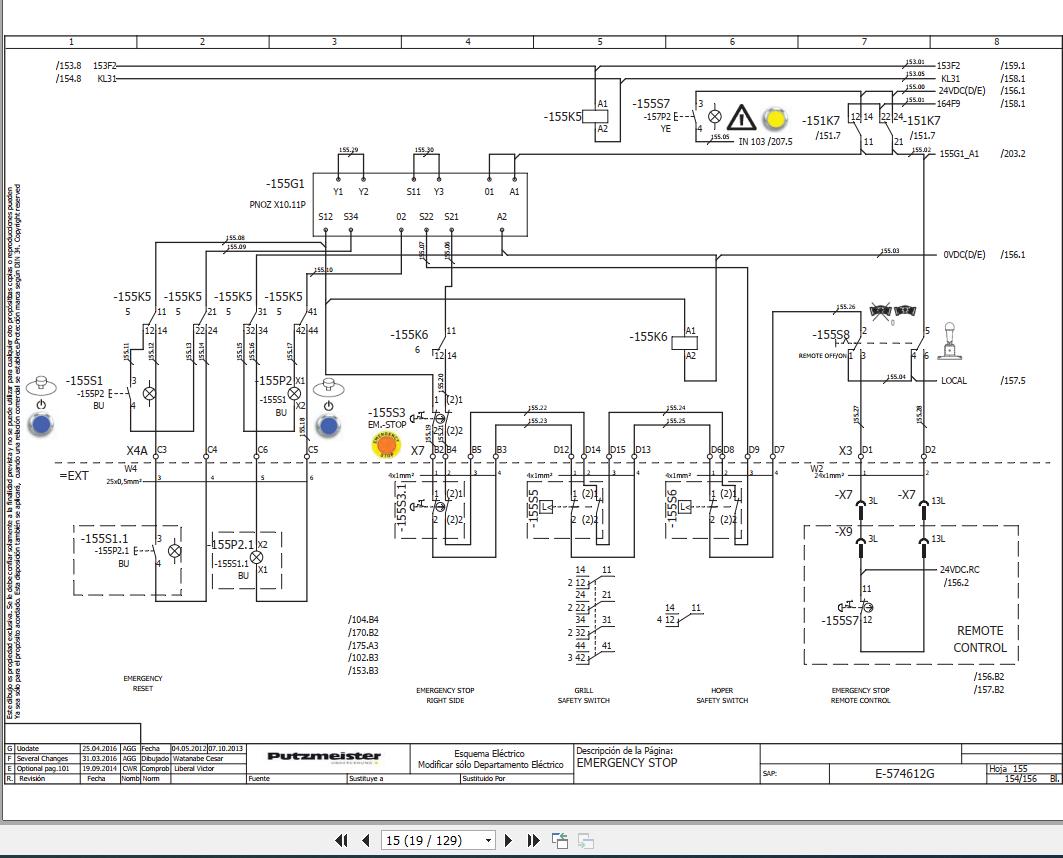Viewport: 1063px width, 858px height.
Task: Click the yellow YE indicator lamp near -155S7
Action: coord(775,117)
